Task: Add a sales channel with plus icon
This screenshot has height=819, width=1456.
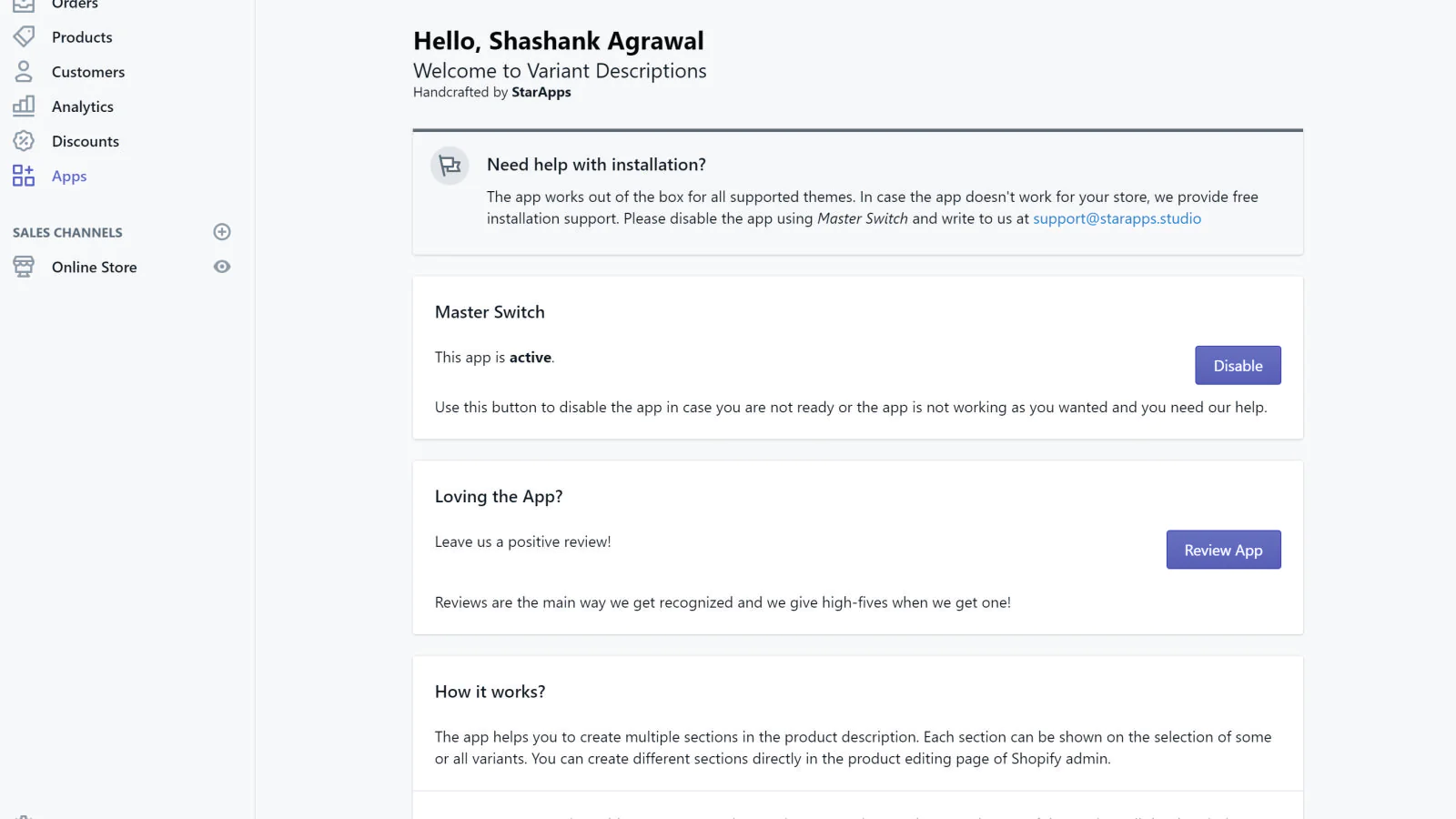Action: coord(222,232)
